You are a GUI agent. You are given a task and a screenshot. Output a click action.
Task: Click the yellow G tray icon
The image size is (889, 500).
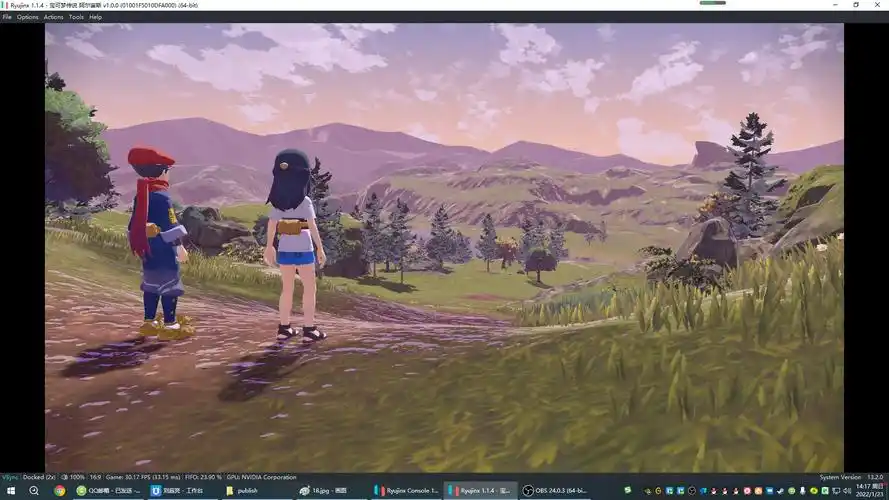(658, 491)
